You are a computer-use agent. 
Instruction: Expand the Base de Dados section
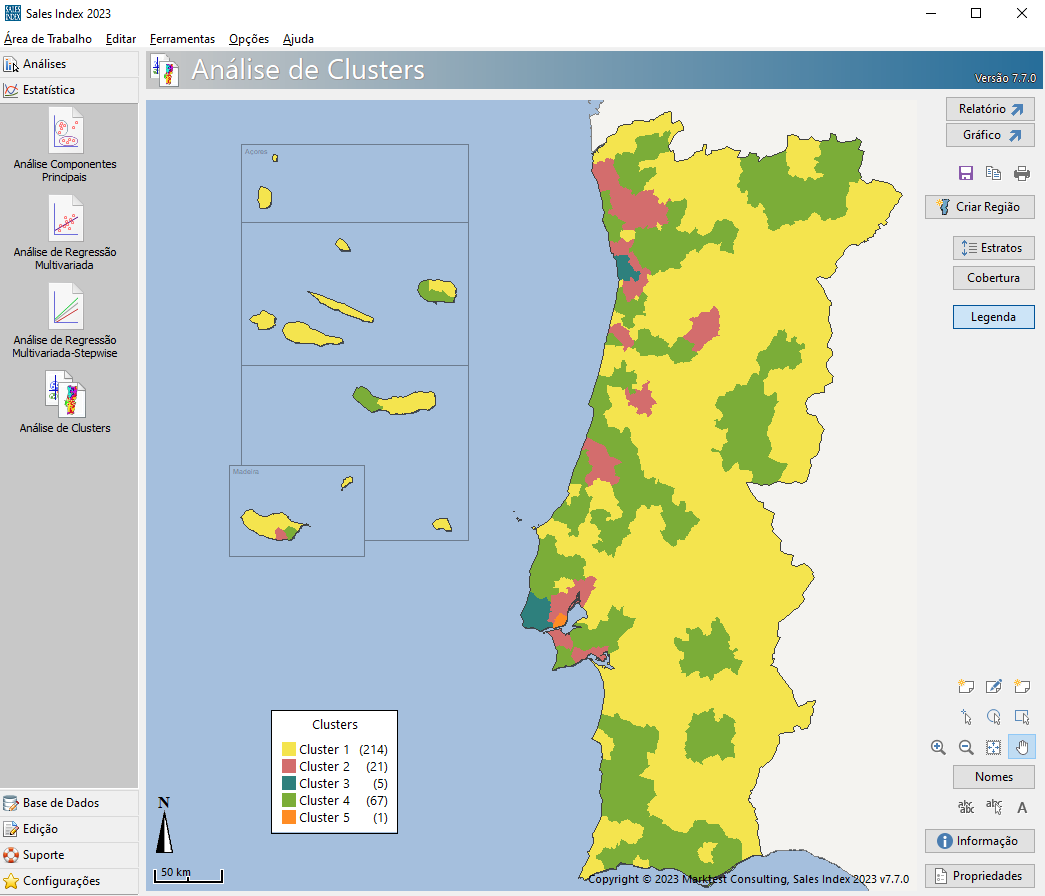[x=69, y=803]
